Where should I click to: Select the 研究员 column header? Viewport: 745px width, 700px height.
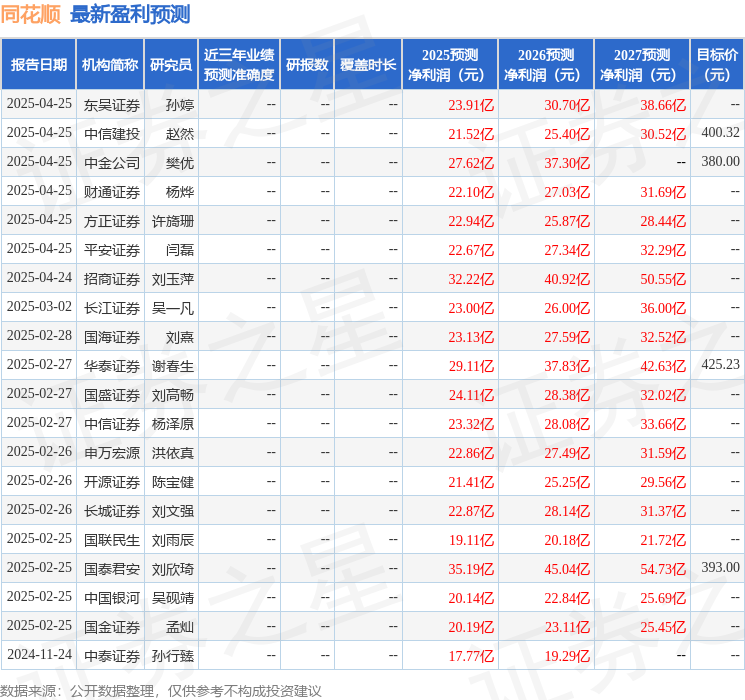pos(171,65)
